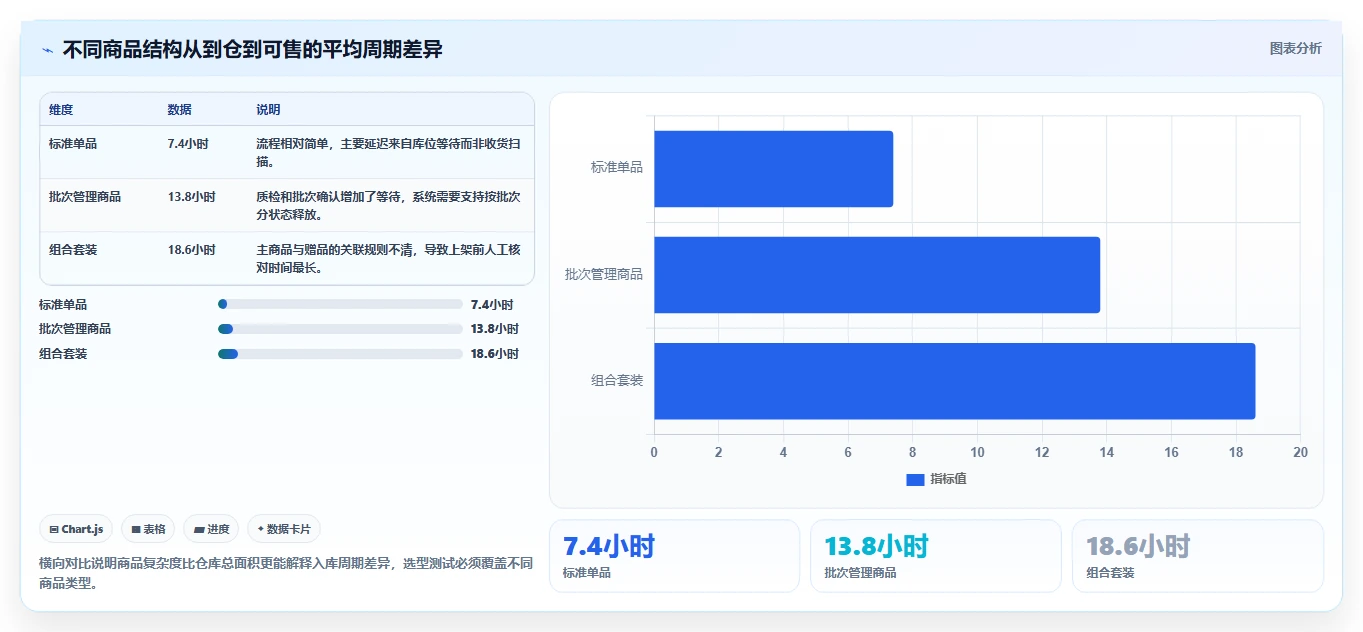Click the 标准单品 bar in the chart
The width and height of the screenshot is (1363, 632).
click(x=773, y=169)
